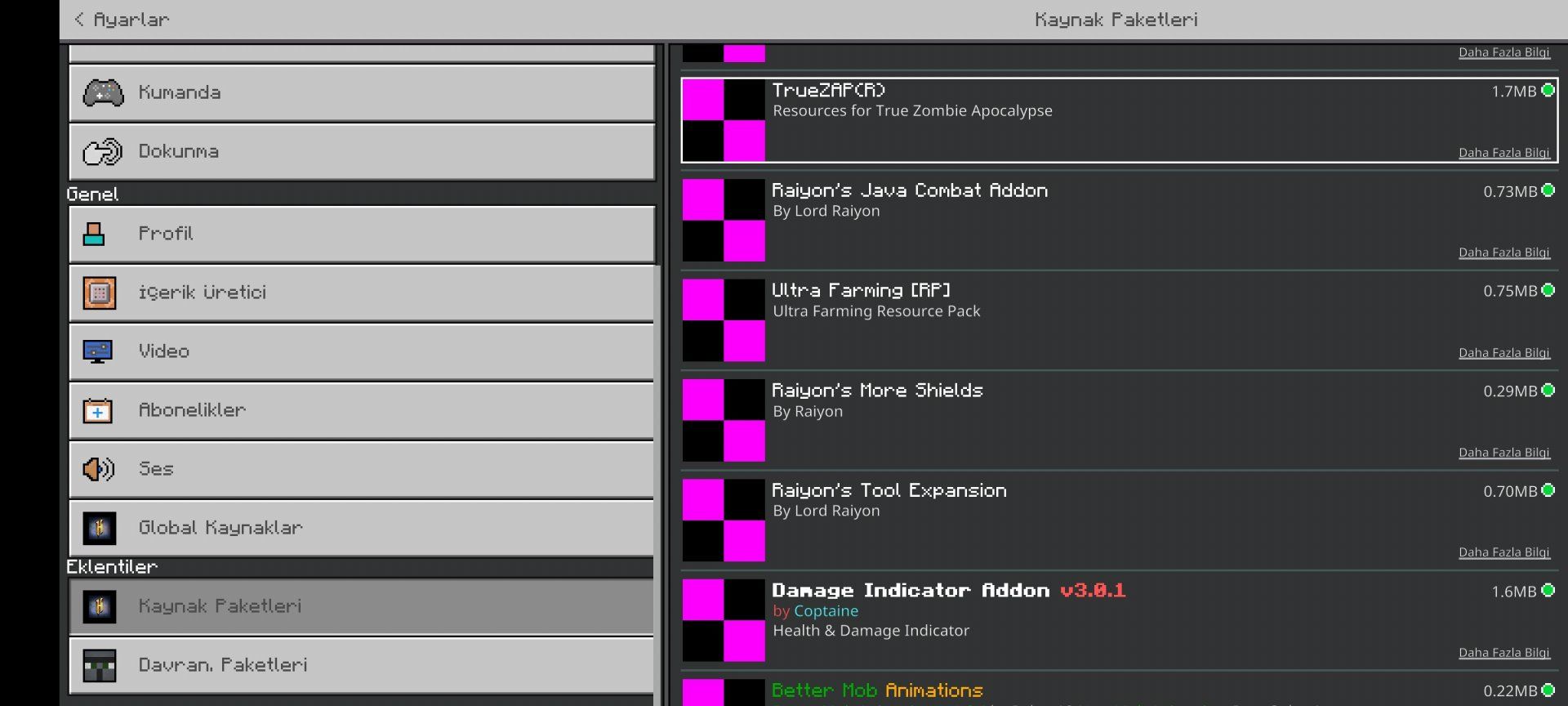Click the Kaynak Paketleri icon
Viewport: 1568px width, 706px height.
pos(100,606)
